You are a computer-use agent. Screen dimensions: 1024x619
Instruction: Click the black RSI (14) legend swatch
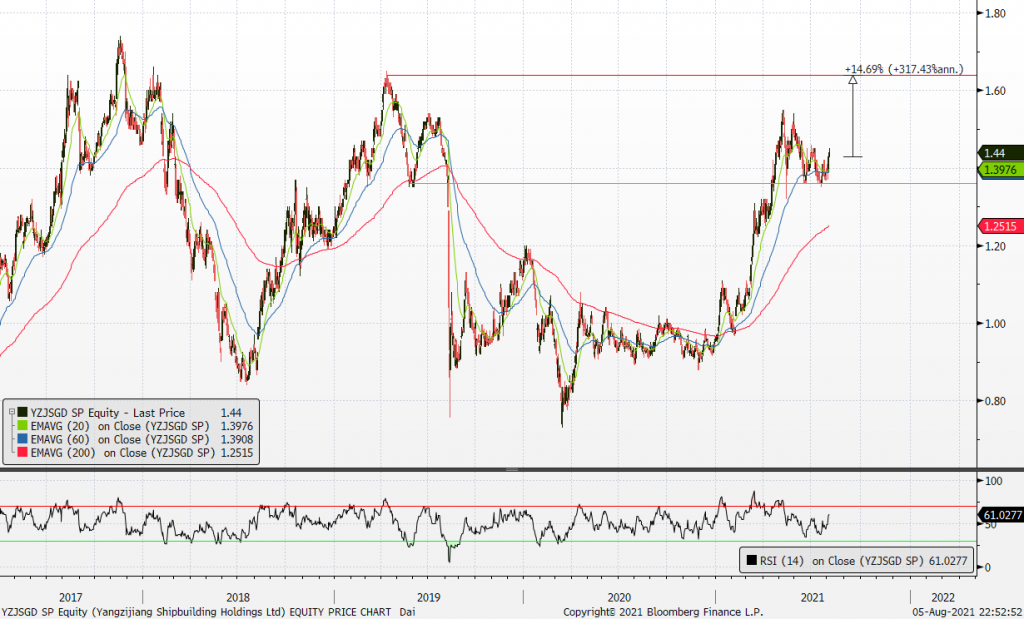[x=752, y=560]
